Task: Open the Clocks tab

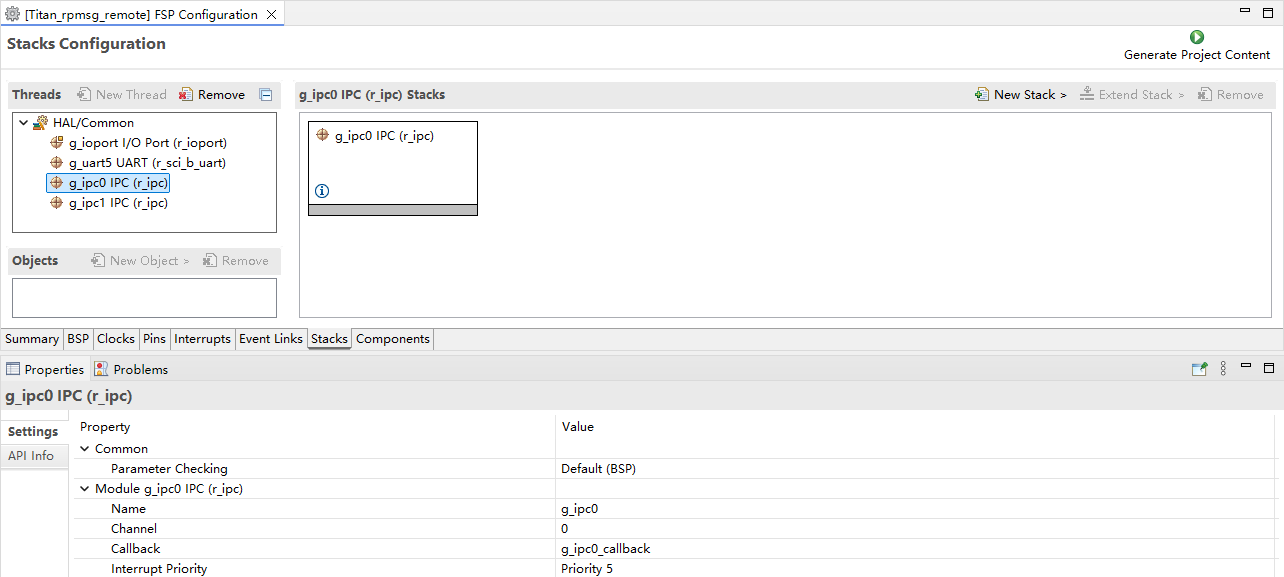Action: tap(116, 339)
